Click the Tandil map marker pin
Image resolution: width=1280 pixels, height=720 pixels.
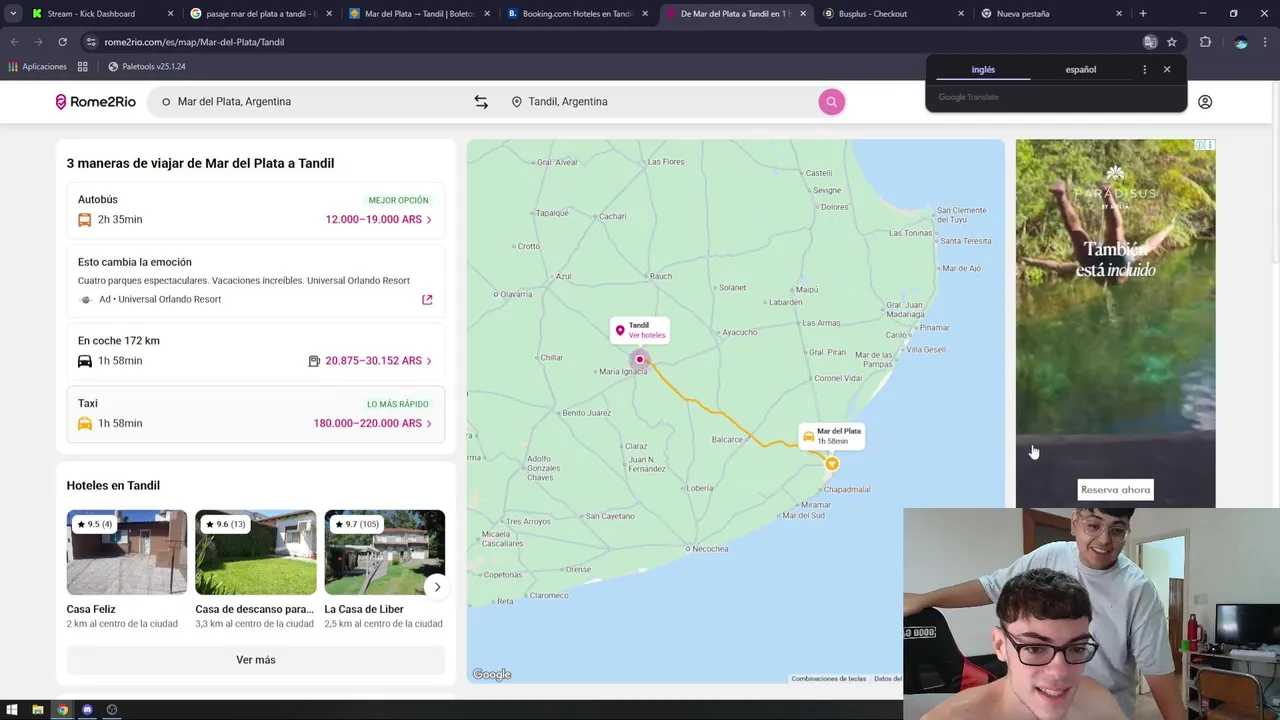(640, 359)
